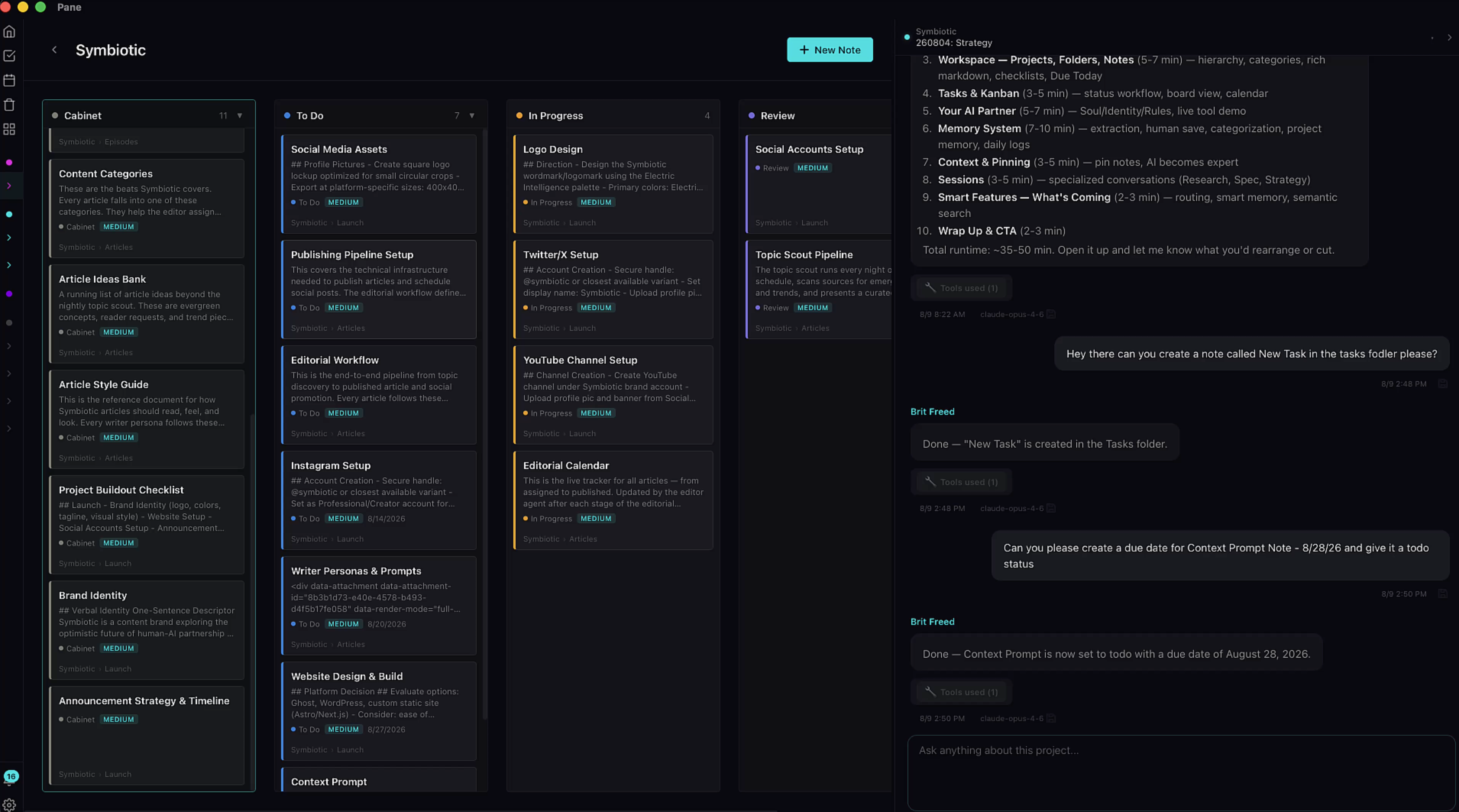Screen dimensions: 1459x812
Task: Click save icon beside user 8/9 2:48 PM message
Action: pyautogui.click(x=1443, y=384)
